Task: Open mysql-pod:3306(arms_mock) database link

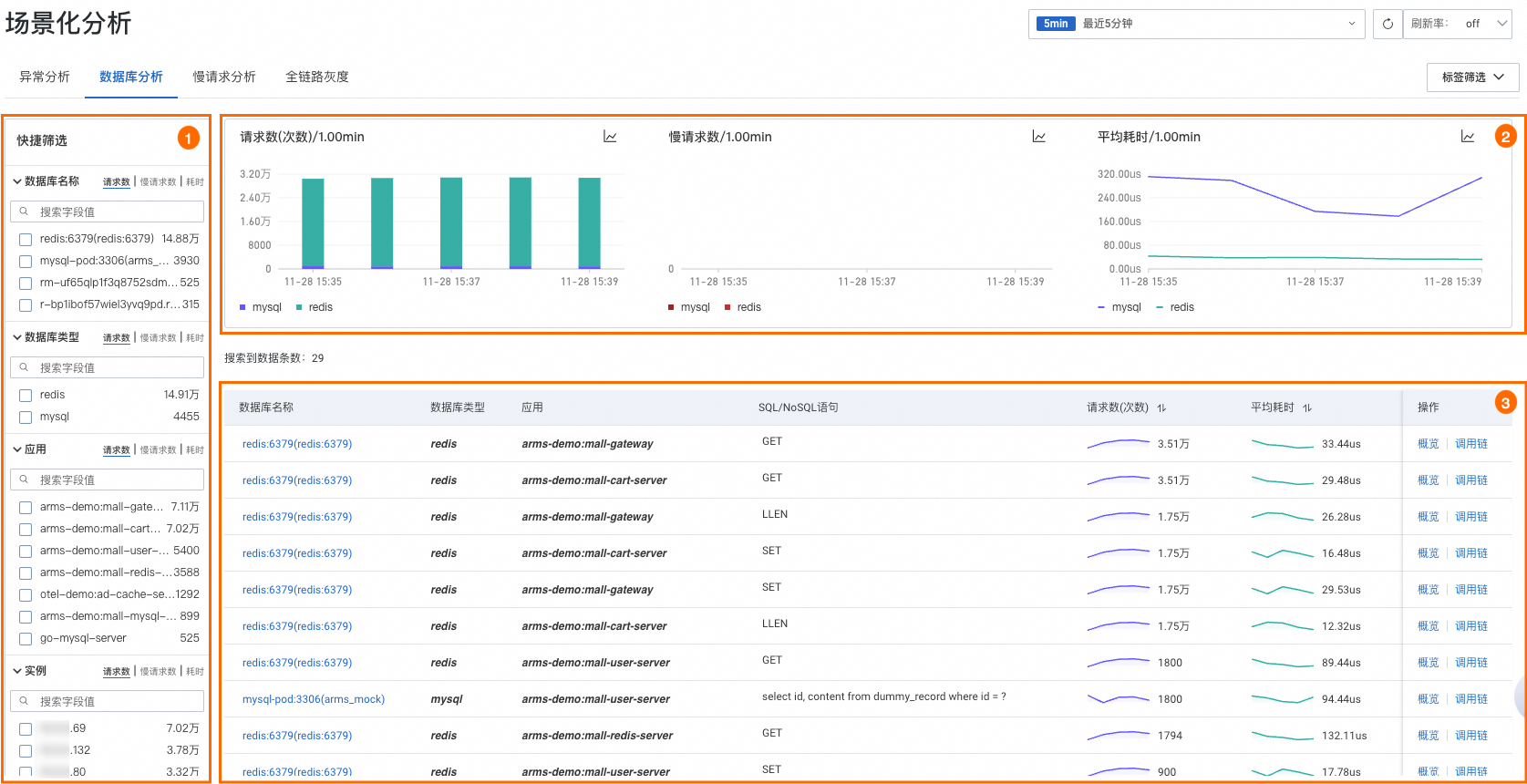Action: [314, 699]
